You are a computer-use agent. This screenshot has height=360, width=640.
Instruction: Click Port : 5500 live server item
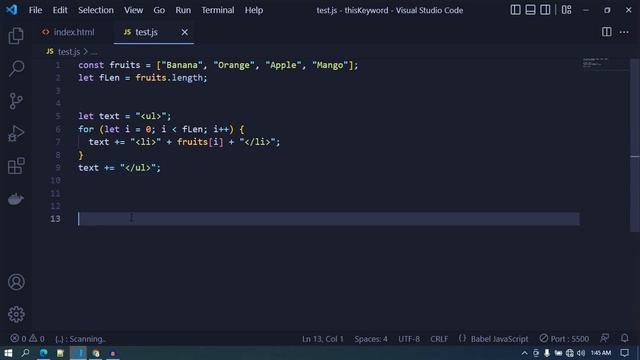click(x=564, y=339)
